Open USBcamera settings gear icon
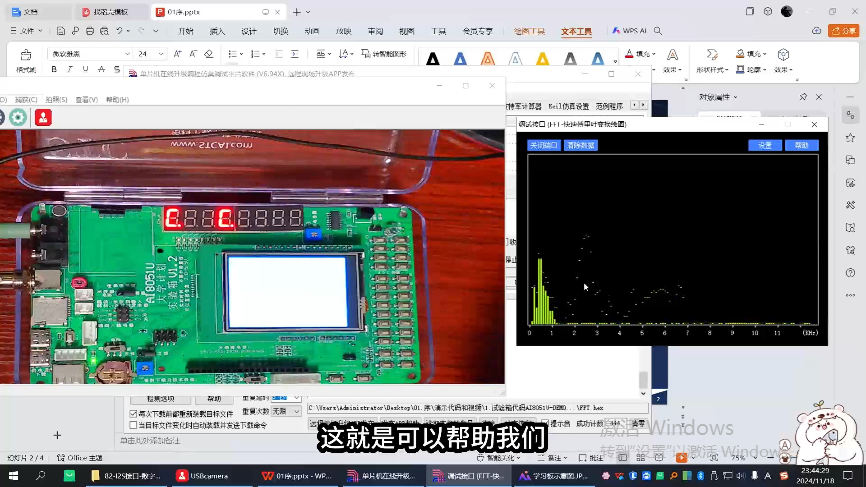Screen dimensions: 866x487 [x=18, y=117]
